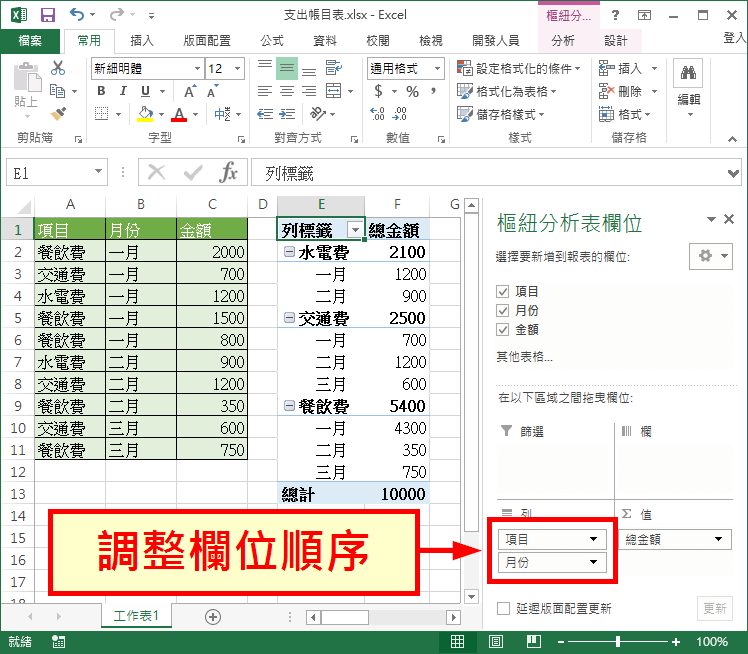The height and width of the screenshot is (654, 748).
Task: Toggle Bold formatting
Action: tap(101, 91)
